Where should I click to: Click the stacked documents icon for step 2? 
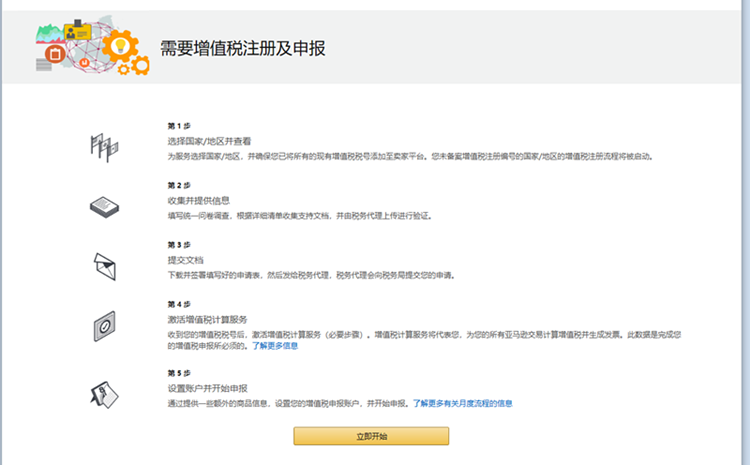coord(104,205)
